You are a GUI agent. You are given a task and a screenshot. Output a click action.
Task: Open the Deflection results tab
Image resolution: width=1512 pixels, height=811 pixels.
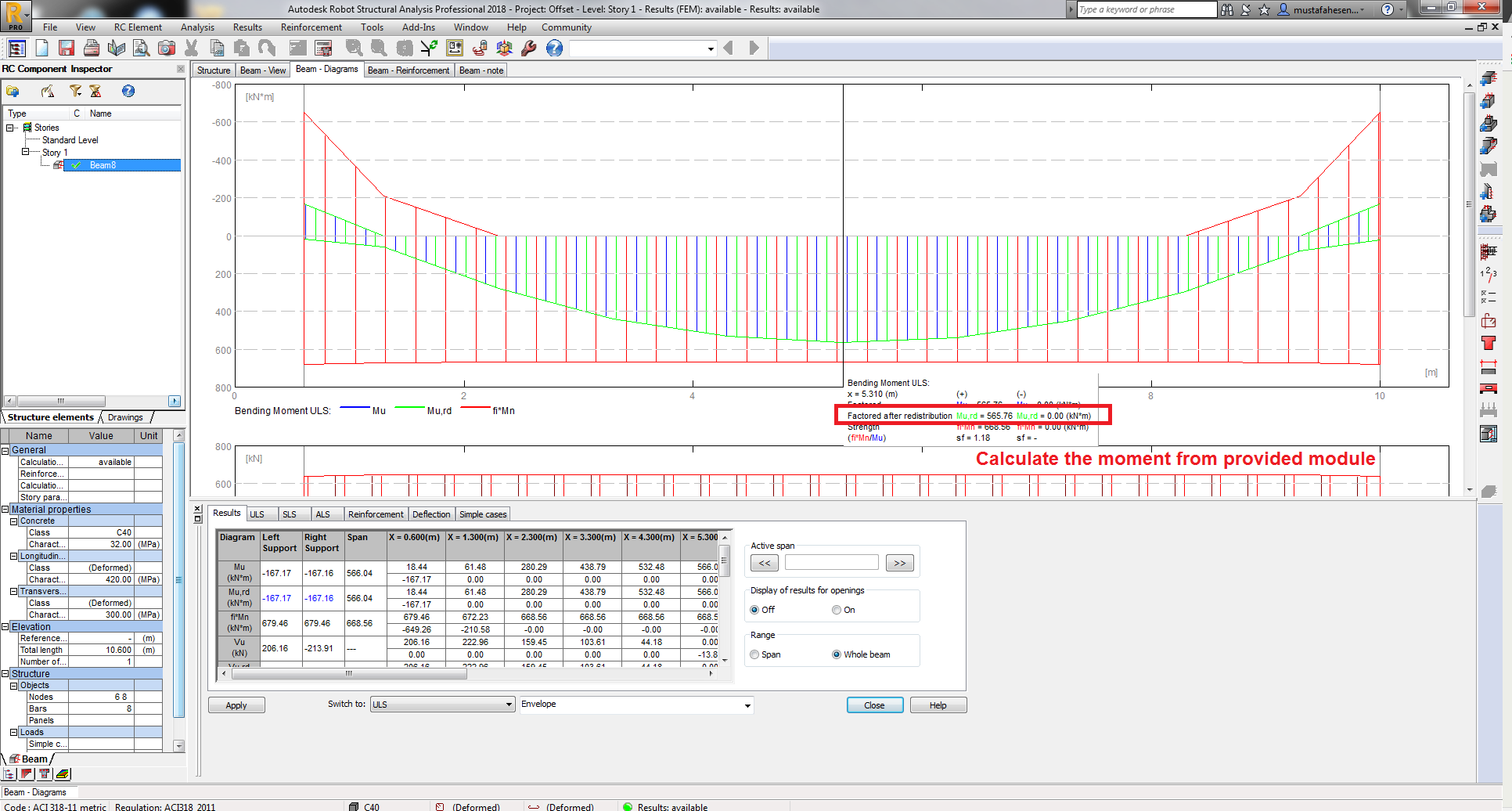coord(431,514)
